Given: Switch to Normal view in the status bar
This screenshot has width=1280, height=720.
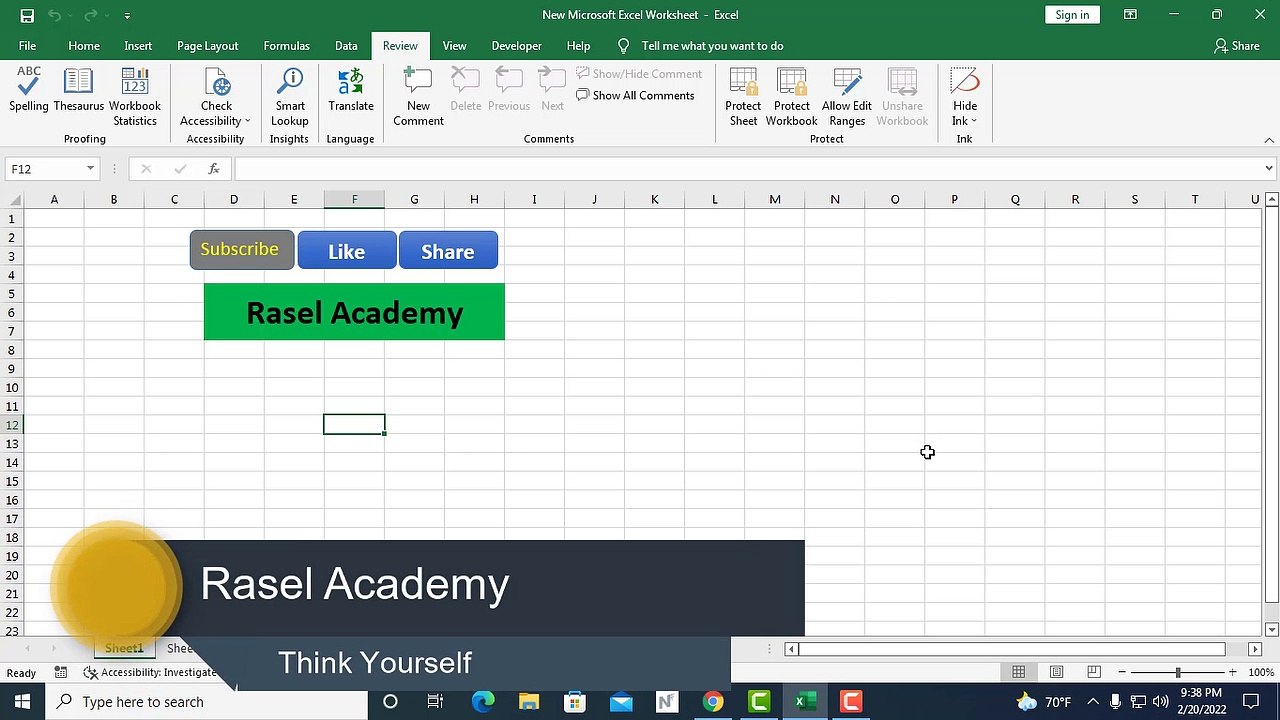Looking at the screenshot, I should coord(1018,672).
